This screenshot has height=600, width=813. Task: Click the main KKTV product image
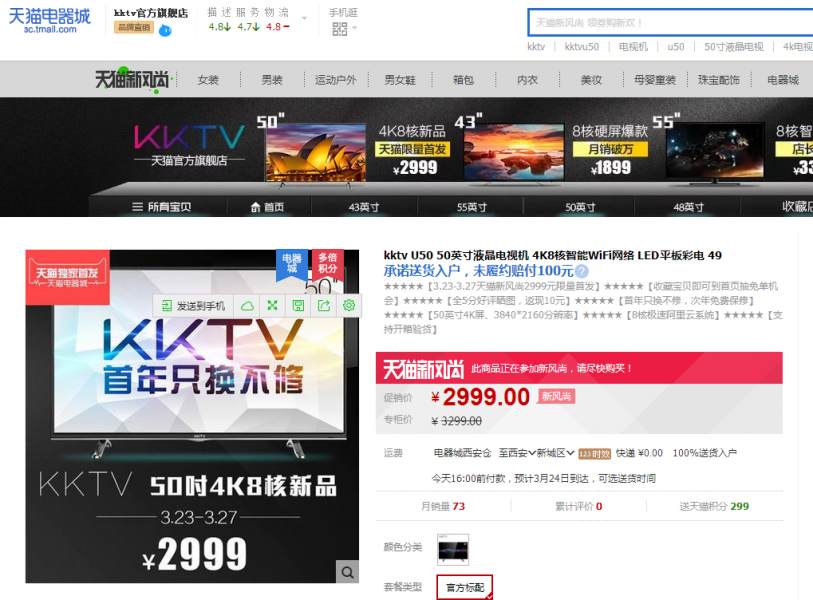[x=192, y=416]
